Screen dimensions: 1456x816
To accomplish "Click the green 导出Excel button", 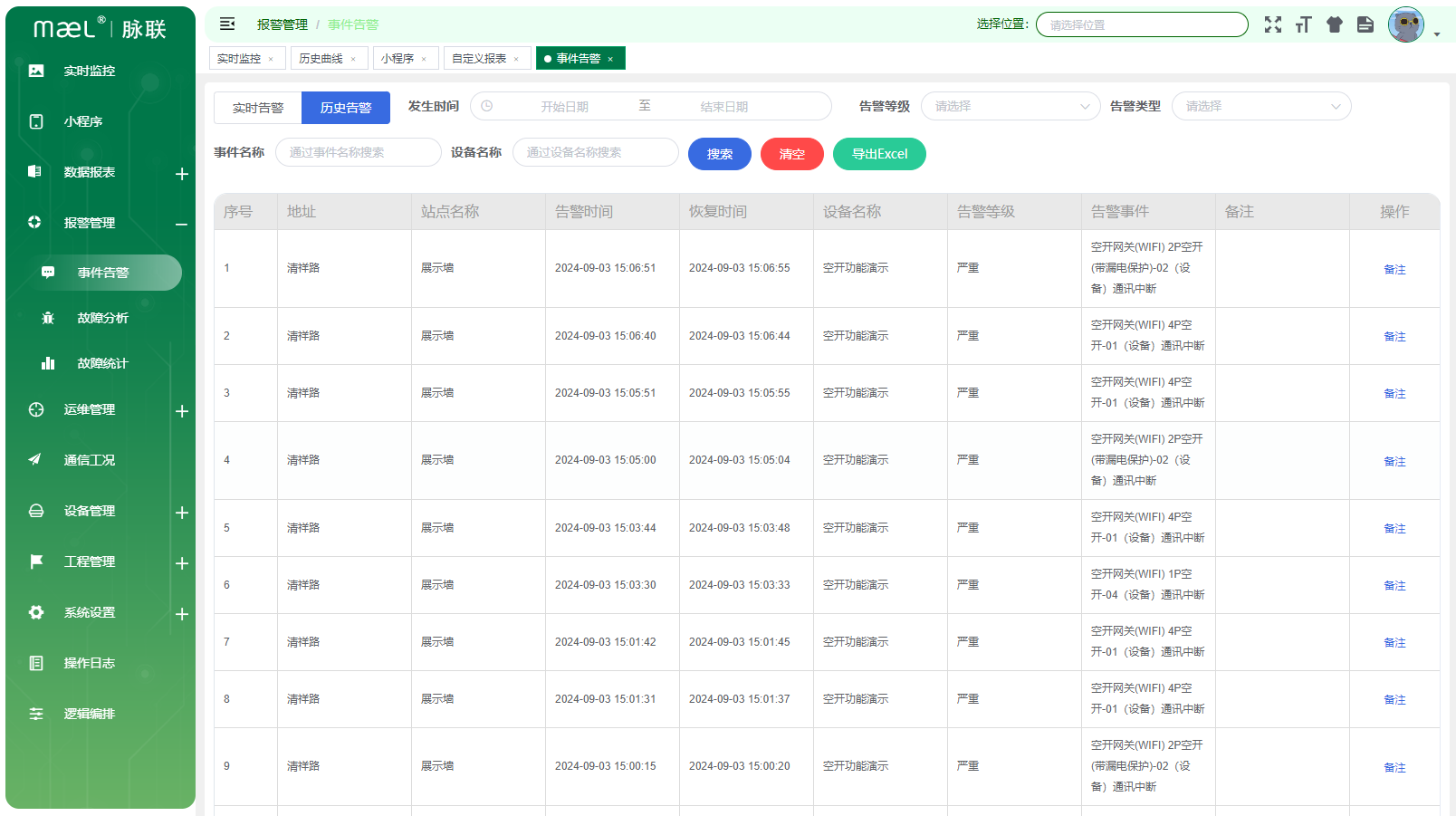I will click(x=878, y=154).
